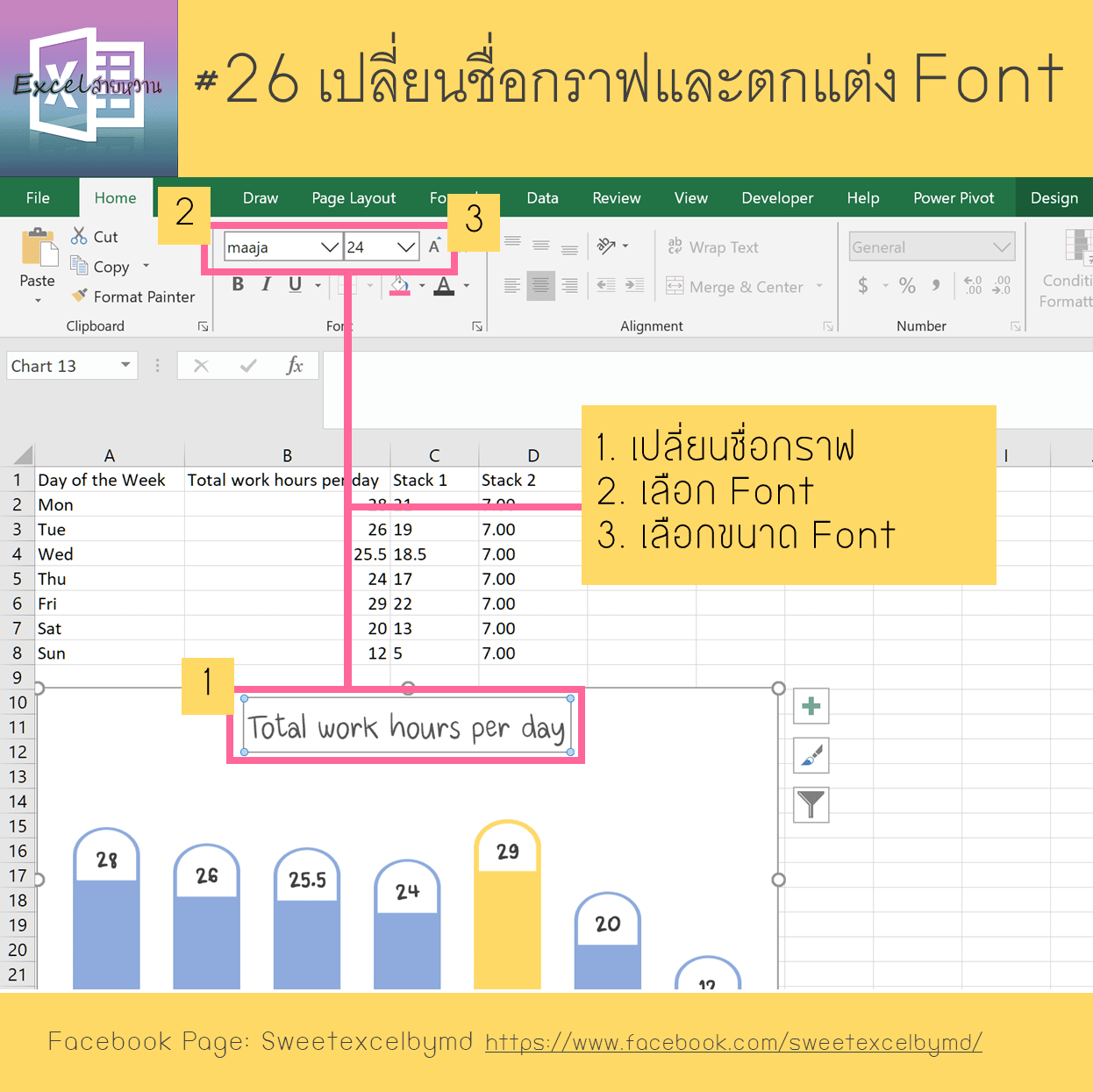1093x1092 pixels.
Task: Switch to the Draw tab
Action: (x=261, y=197)
